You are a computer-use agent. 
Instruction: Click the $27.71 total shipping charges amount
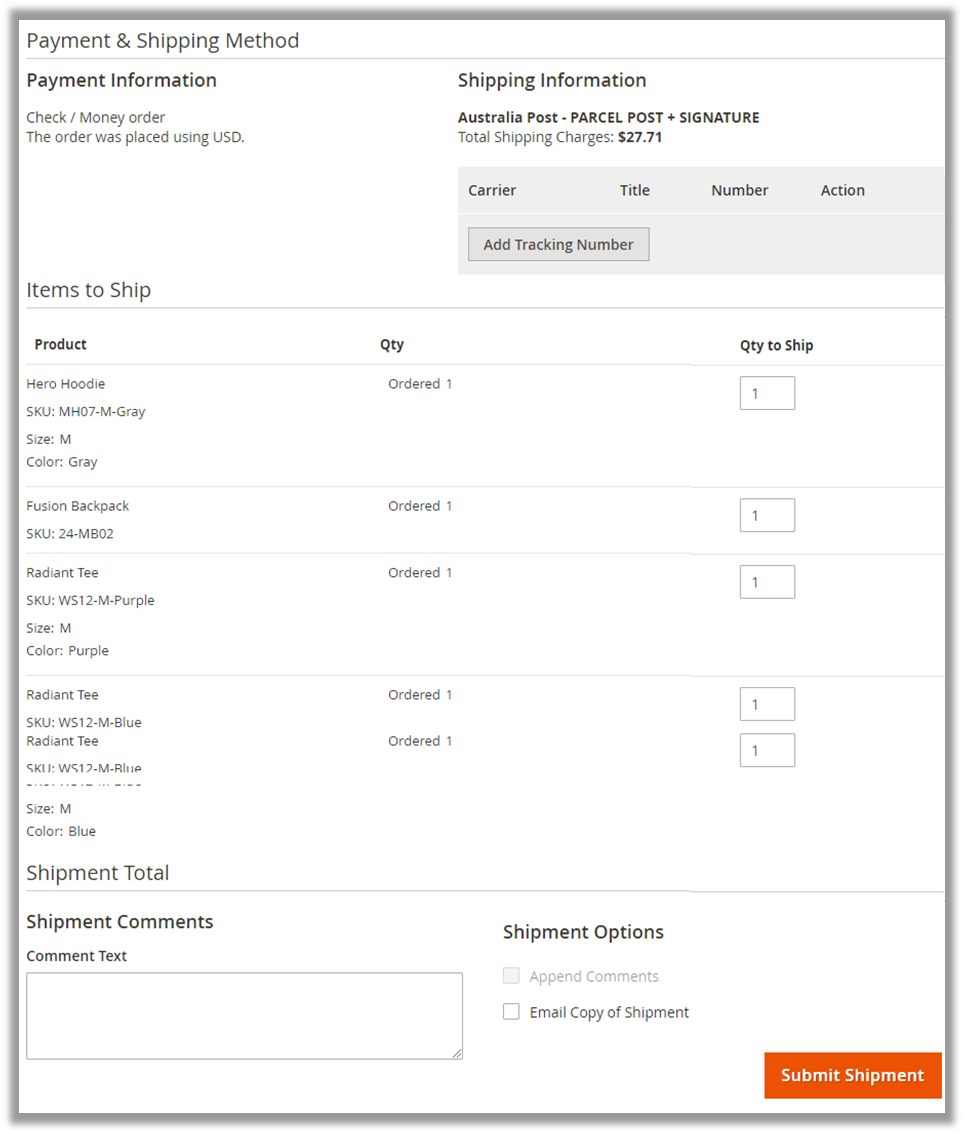640,137
